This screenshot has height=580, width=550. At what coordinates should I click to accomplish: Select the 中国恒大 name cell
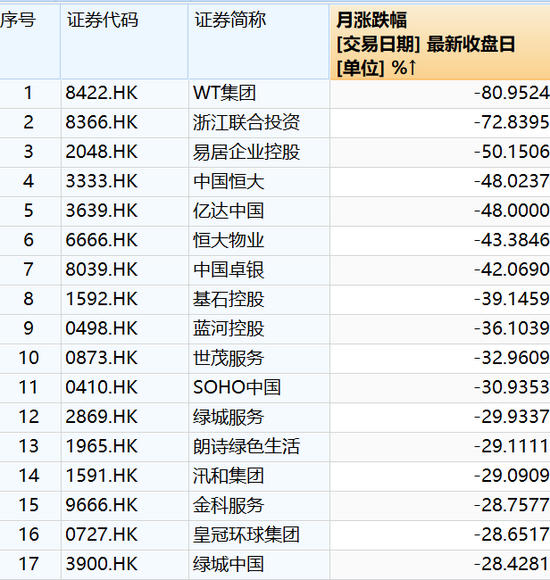(259, 182)
